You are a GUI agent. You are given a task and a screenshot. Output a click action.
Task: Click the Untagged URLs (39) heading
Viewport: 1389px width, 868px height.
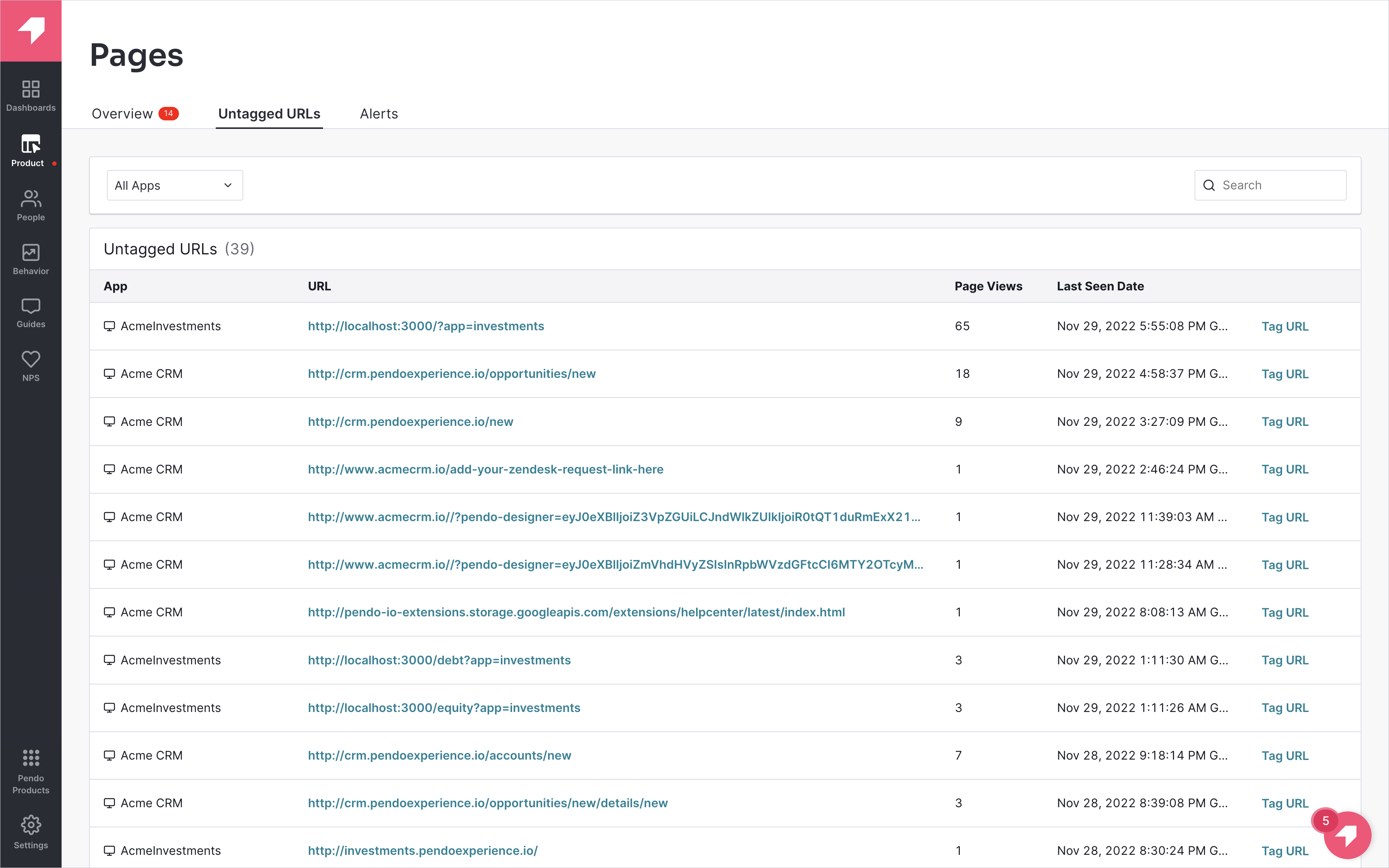tap(179, 249)
